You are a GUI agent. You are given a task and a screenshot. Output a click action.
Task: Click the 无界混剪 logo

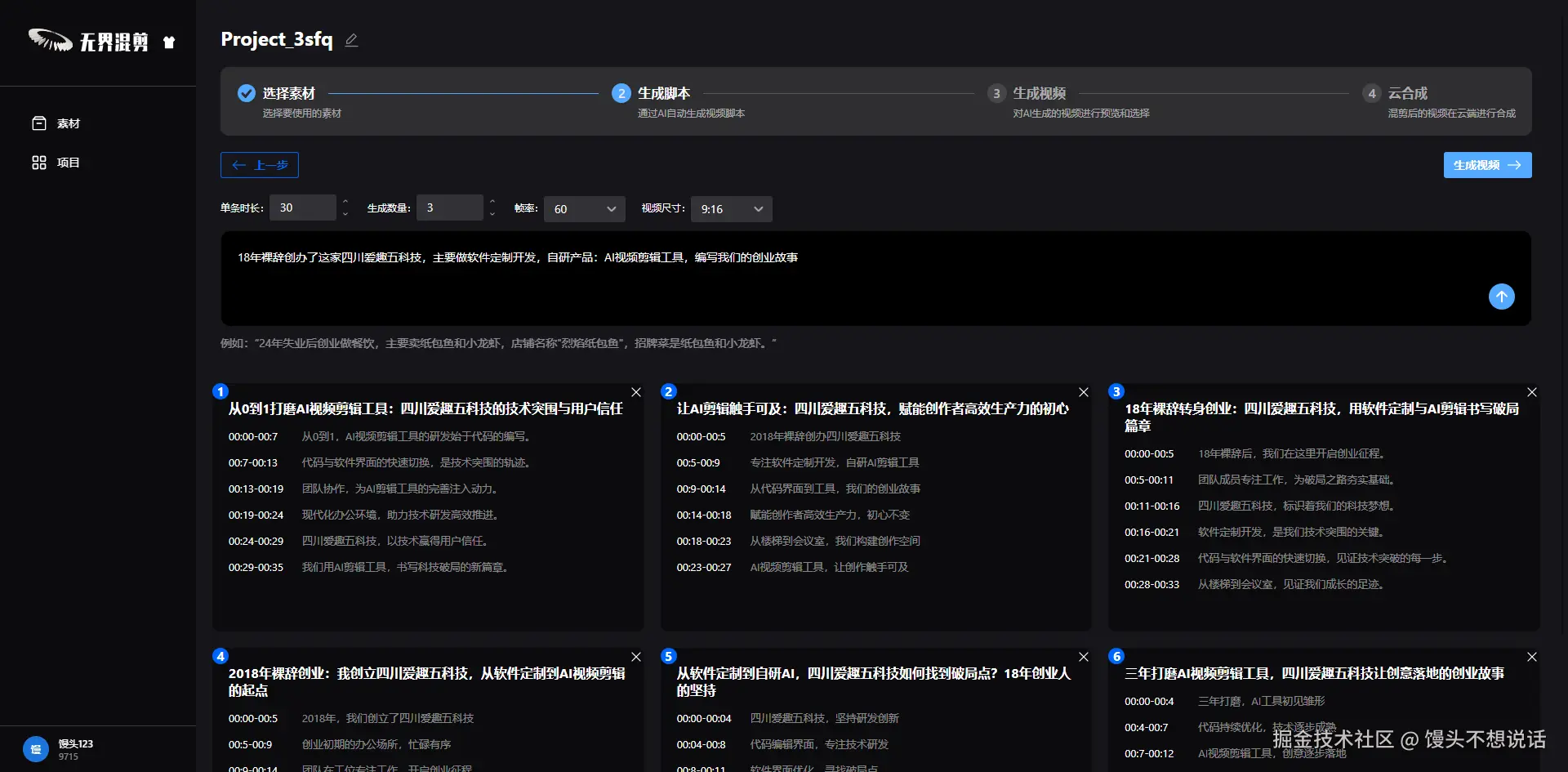89,41
